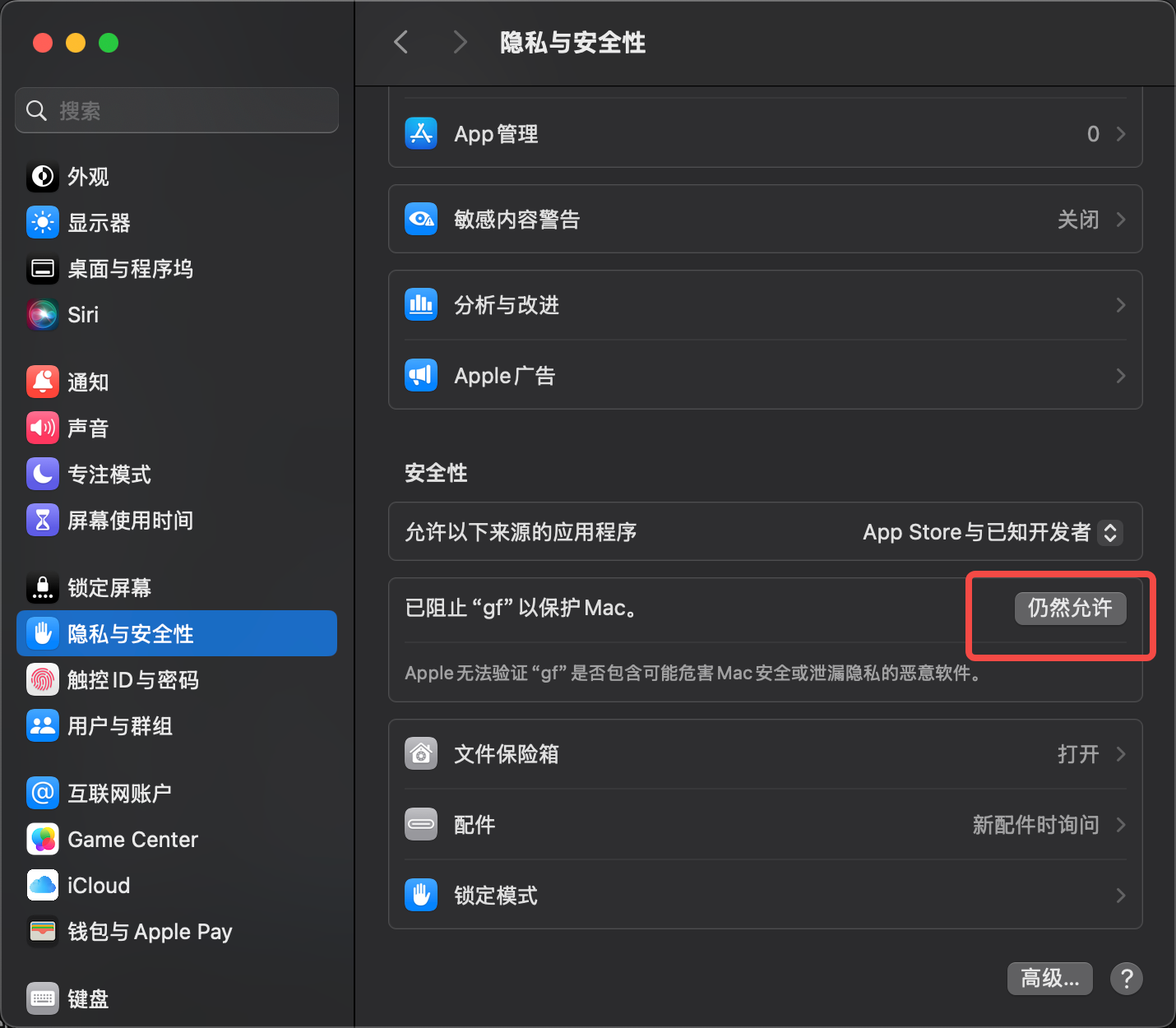
Task: Open Siri settings icon
Action: 43,315
